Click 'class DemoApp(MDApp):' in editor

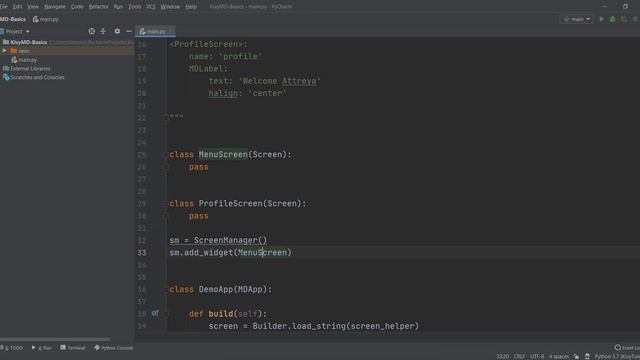tap(220, 289)
